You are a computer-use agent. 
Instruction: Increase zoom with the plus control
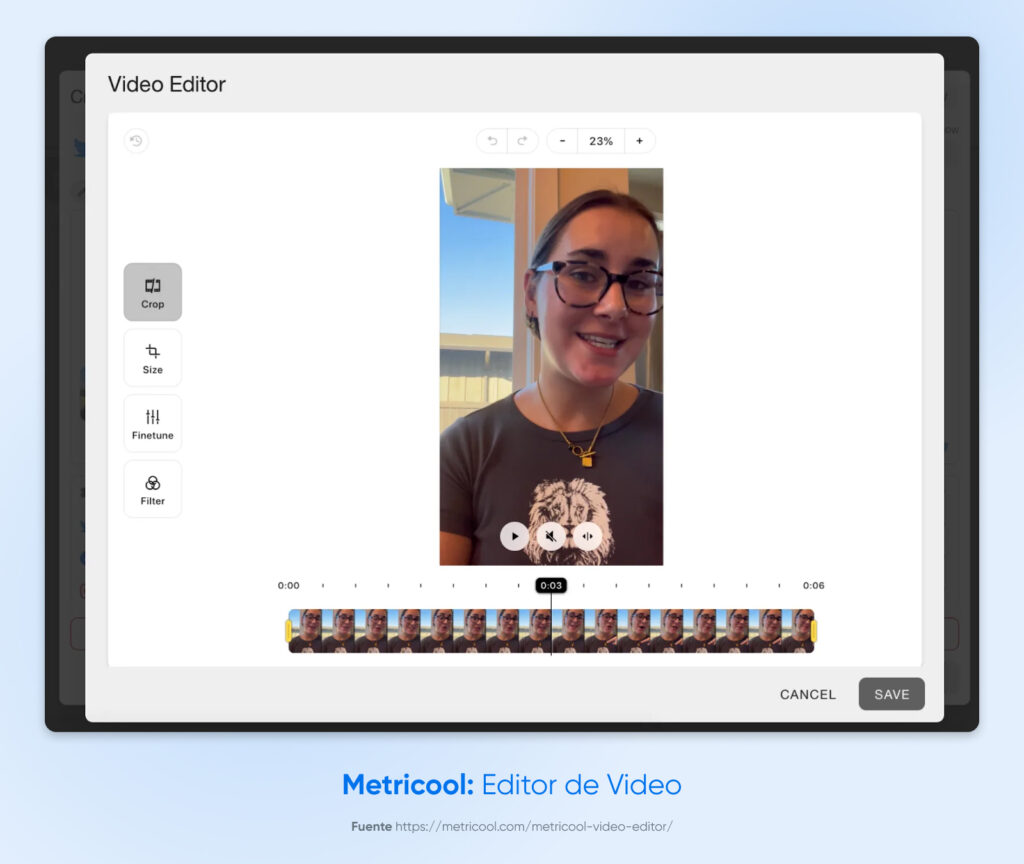(639, 141)
